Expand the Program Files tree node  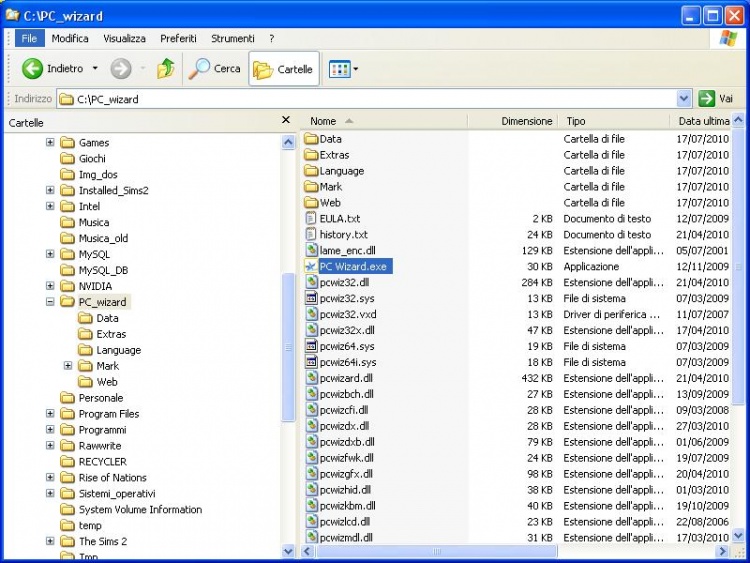51,414
